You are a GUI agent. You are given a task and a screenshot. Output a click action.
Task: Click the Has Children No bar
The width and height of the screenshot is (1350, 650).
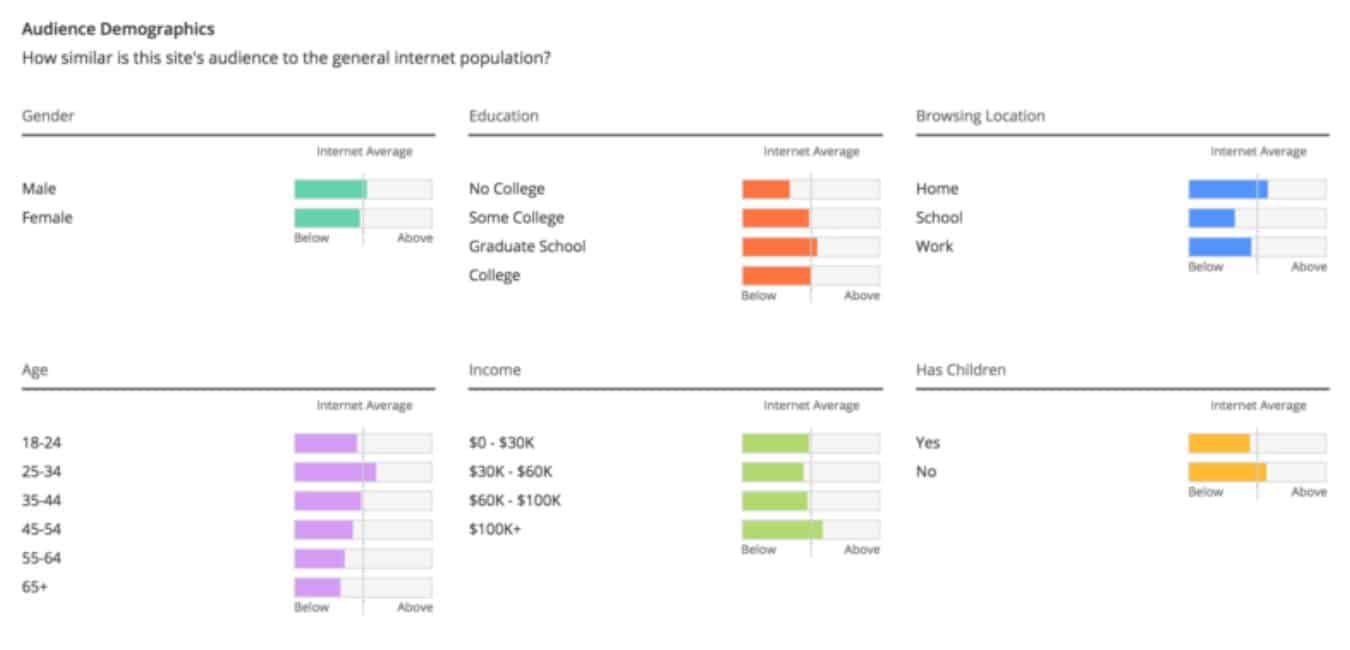(1227, 472)
